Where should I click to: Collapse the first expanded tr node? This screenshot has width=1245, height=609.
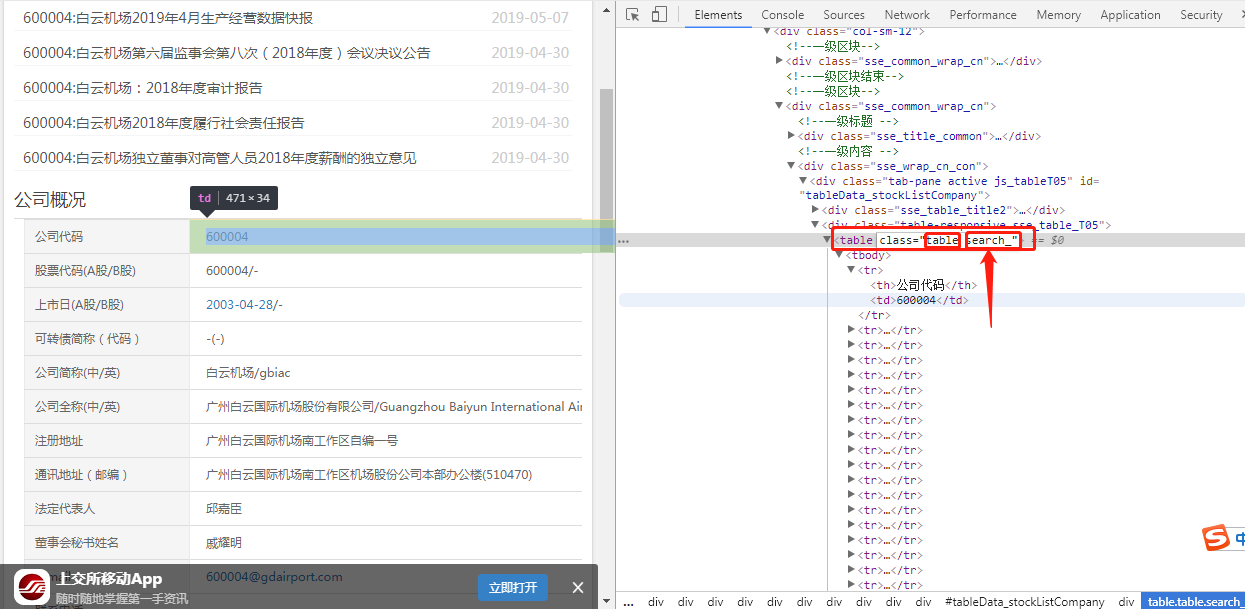point(851,271)
